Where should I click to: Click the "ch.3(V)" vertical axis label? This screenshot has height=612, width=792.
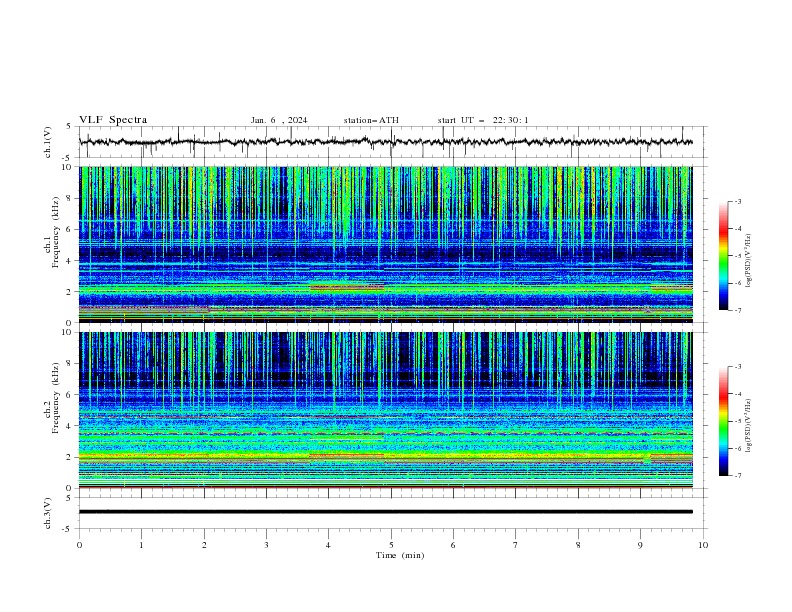point(48,513)
